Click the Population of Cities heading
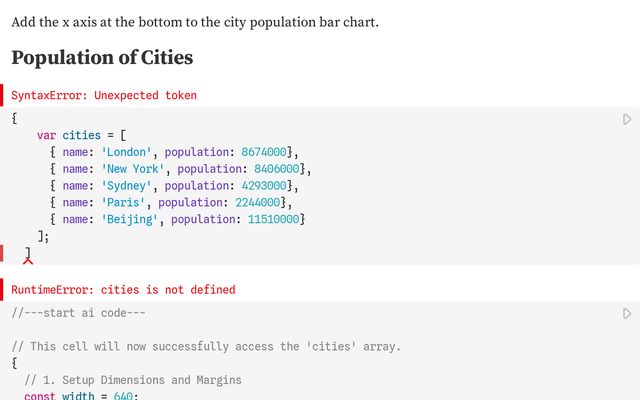The image size is (640, 400). 102,58
